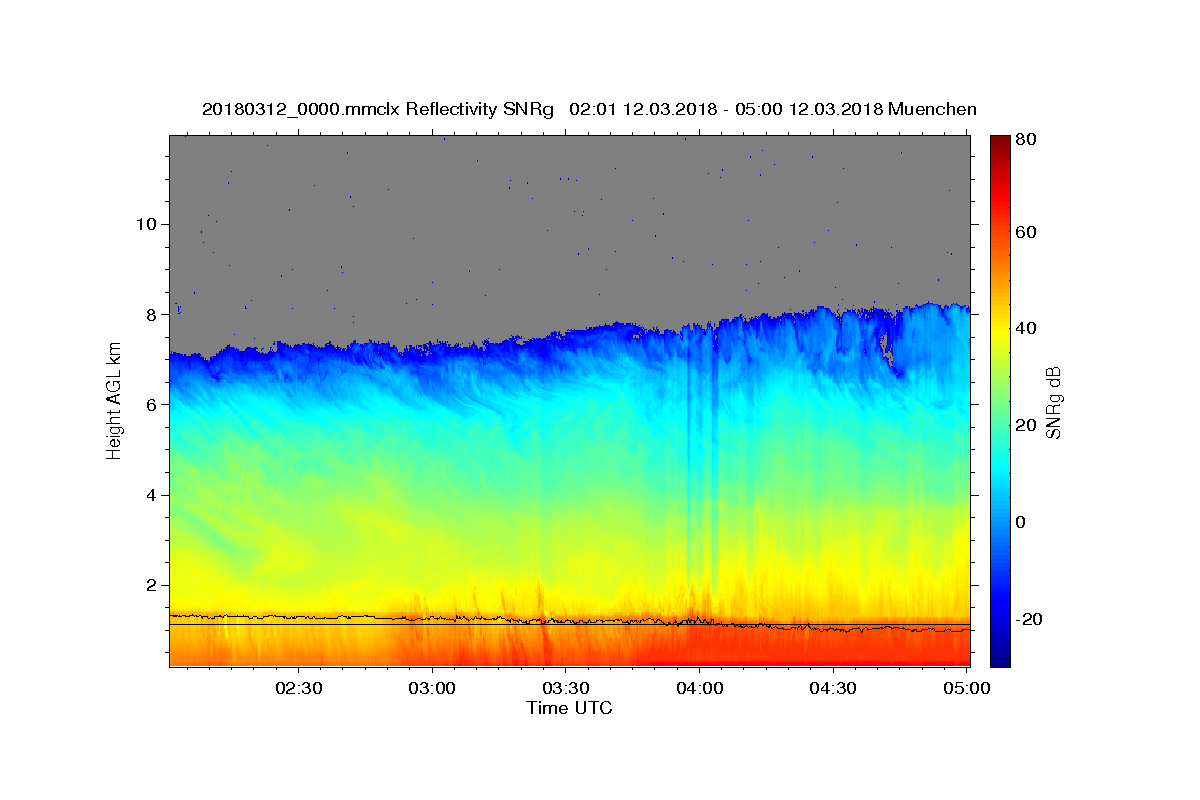The height and width of the screenshot is (800, 1200).
Task: Click the colorbar value 20
Action: point(1027,426)
